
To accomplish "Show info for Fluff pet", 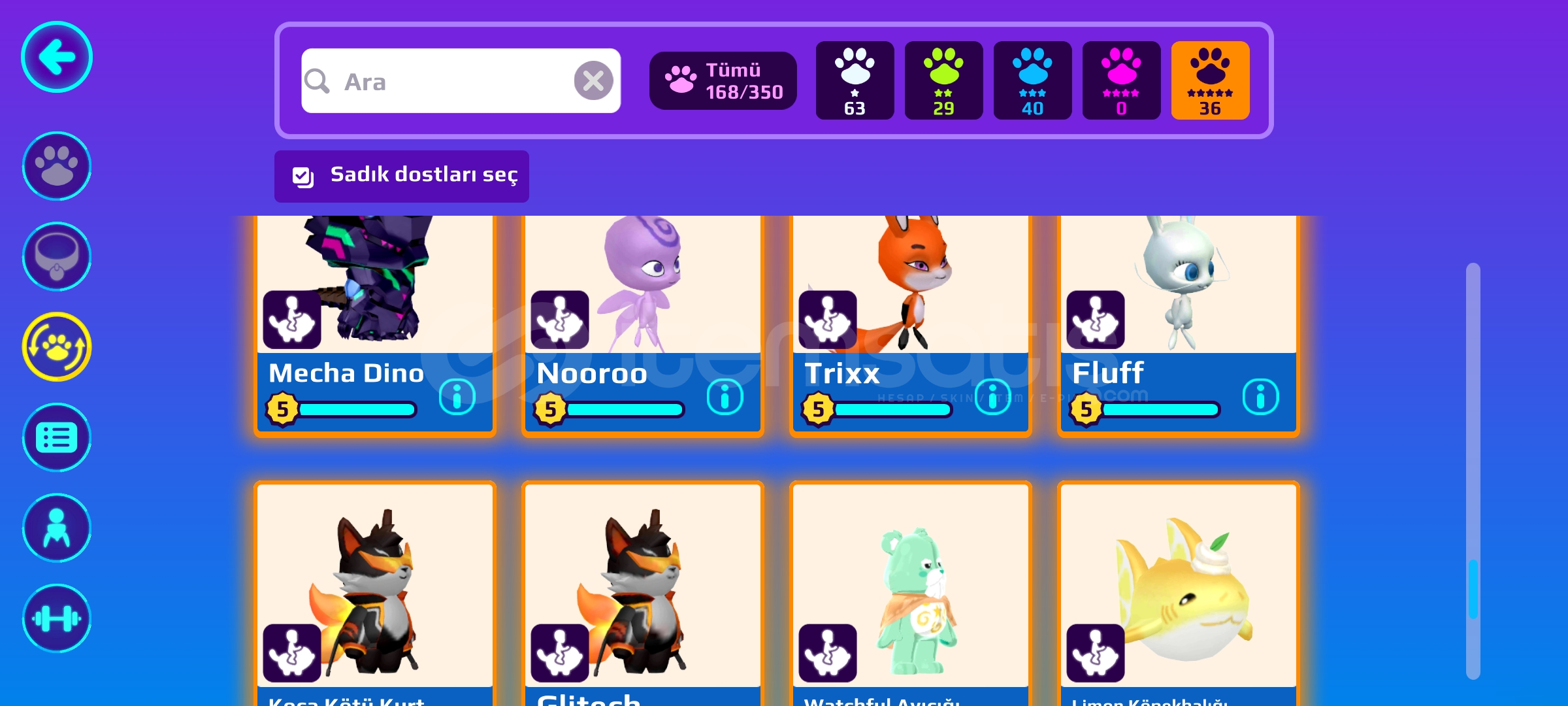I will (1260, 396).
